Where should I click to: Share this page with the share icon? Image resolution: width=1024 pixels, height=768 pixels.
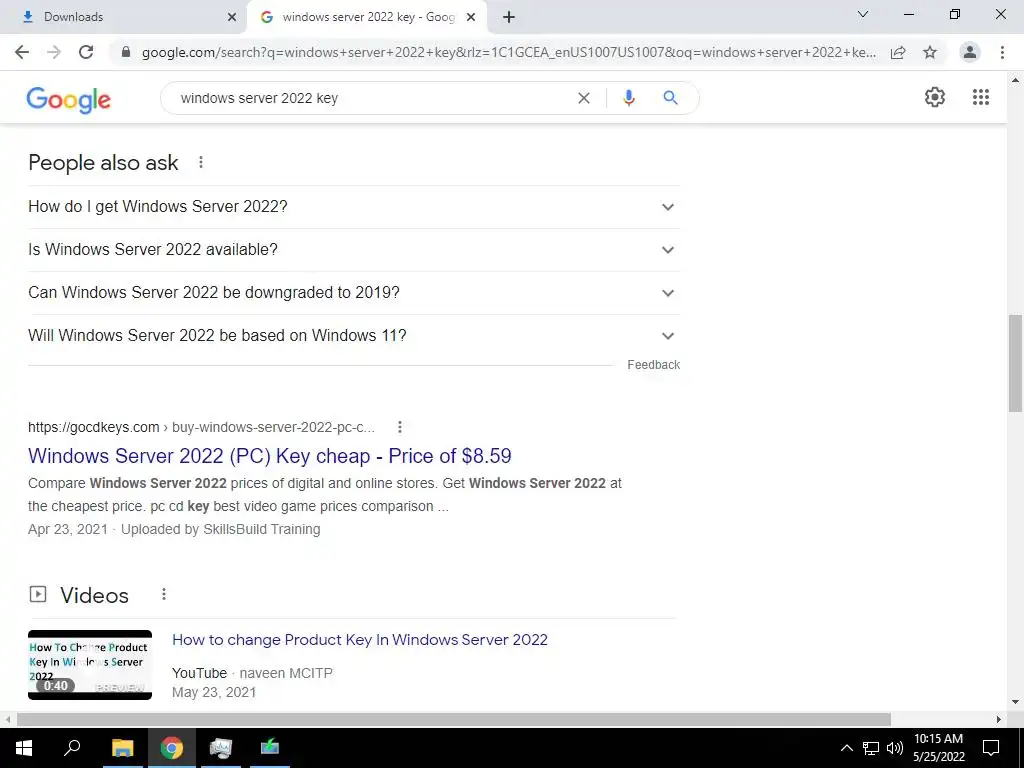(898, 52)
